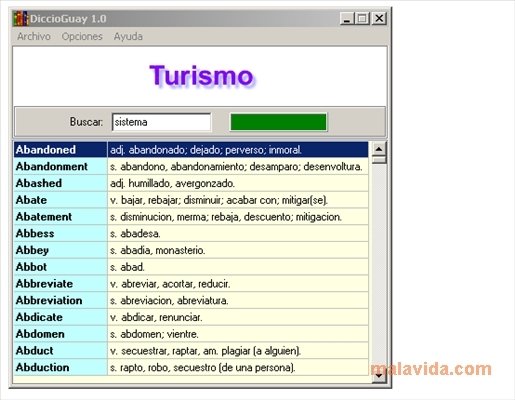This screenshot has width=515, height=400.
Task: Close the DiccioGuay window
Action: coord(379,18)
